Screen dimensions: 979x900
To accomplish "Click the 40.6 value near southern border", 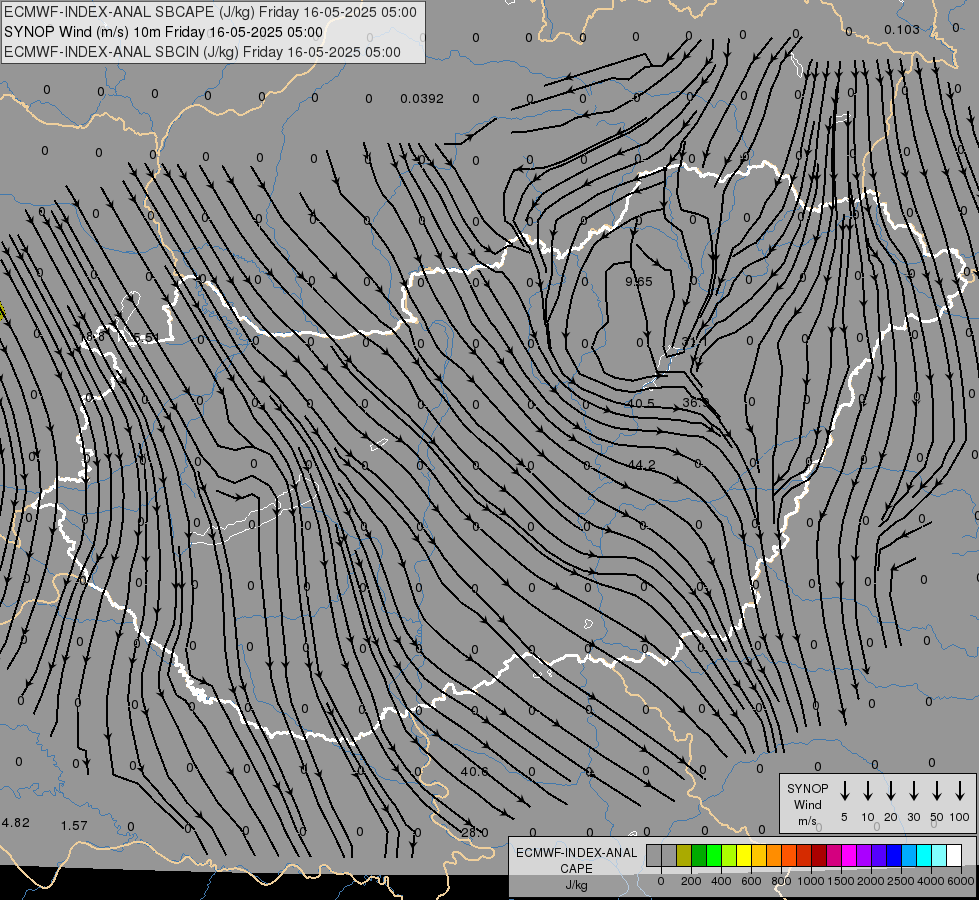I will coord(475,771).
